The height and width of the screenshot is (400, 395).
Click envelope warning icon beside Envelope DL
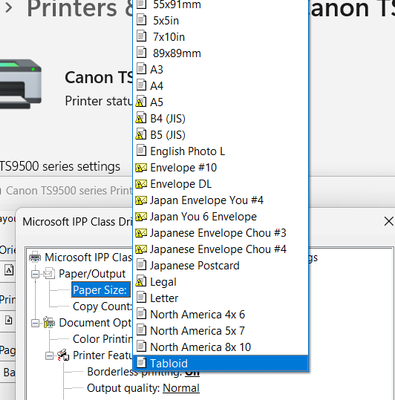(141, 184)
